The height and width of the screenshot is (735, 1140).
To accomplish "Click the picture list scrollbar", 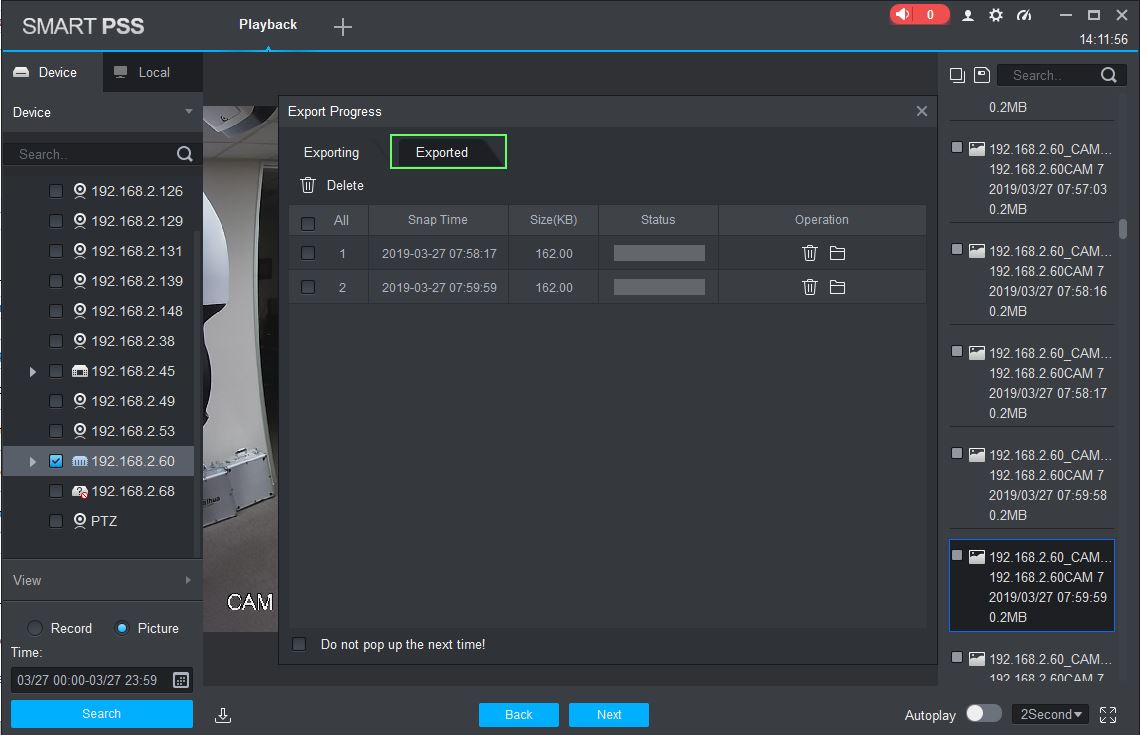I will coord(1123,229).
